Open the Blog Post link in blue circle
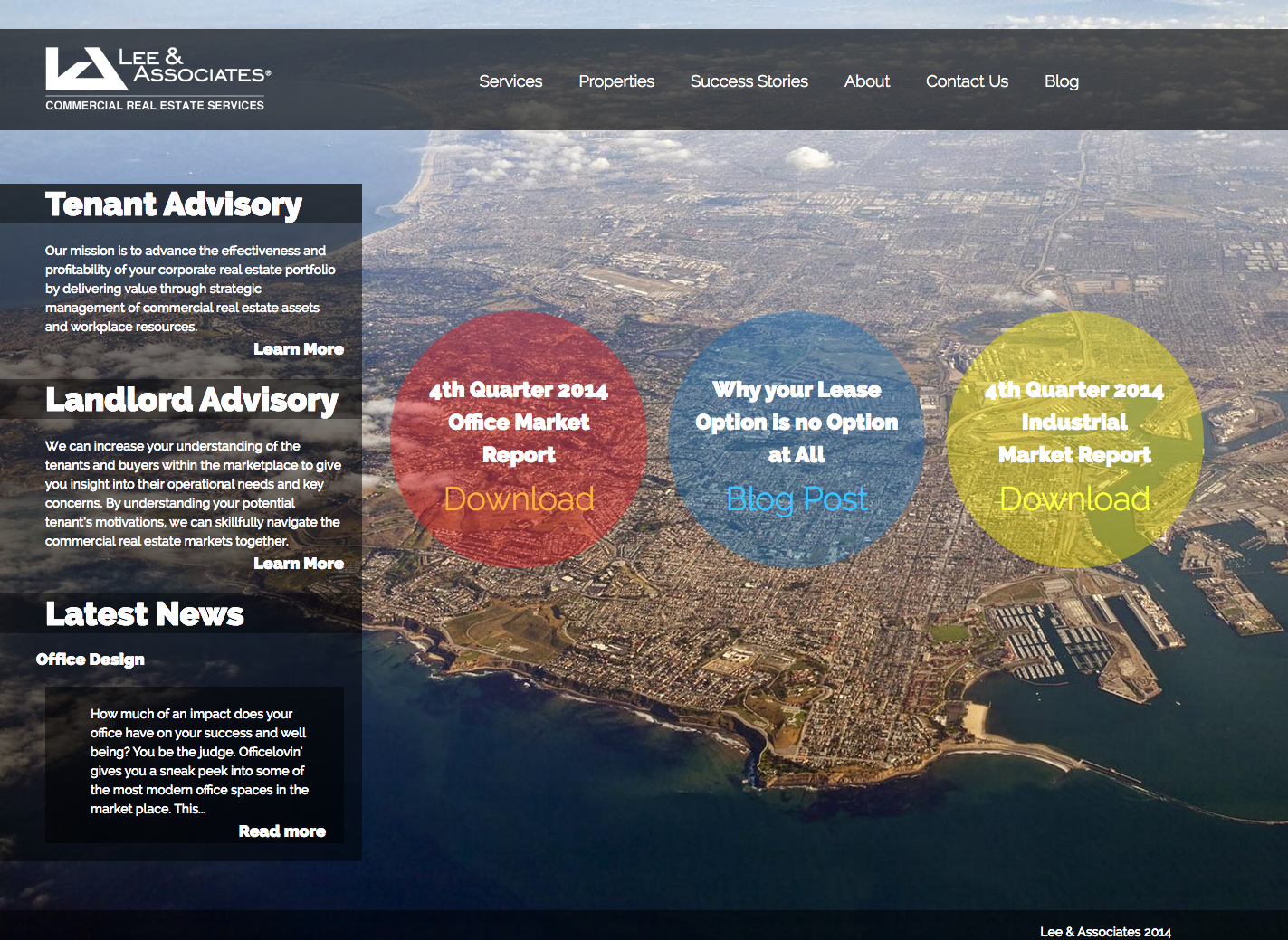1288x940 pixels. (797, 499)
